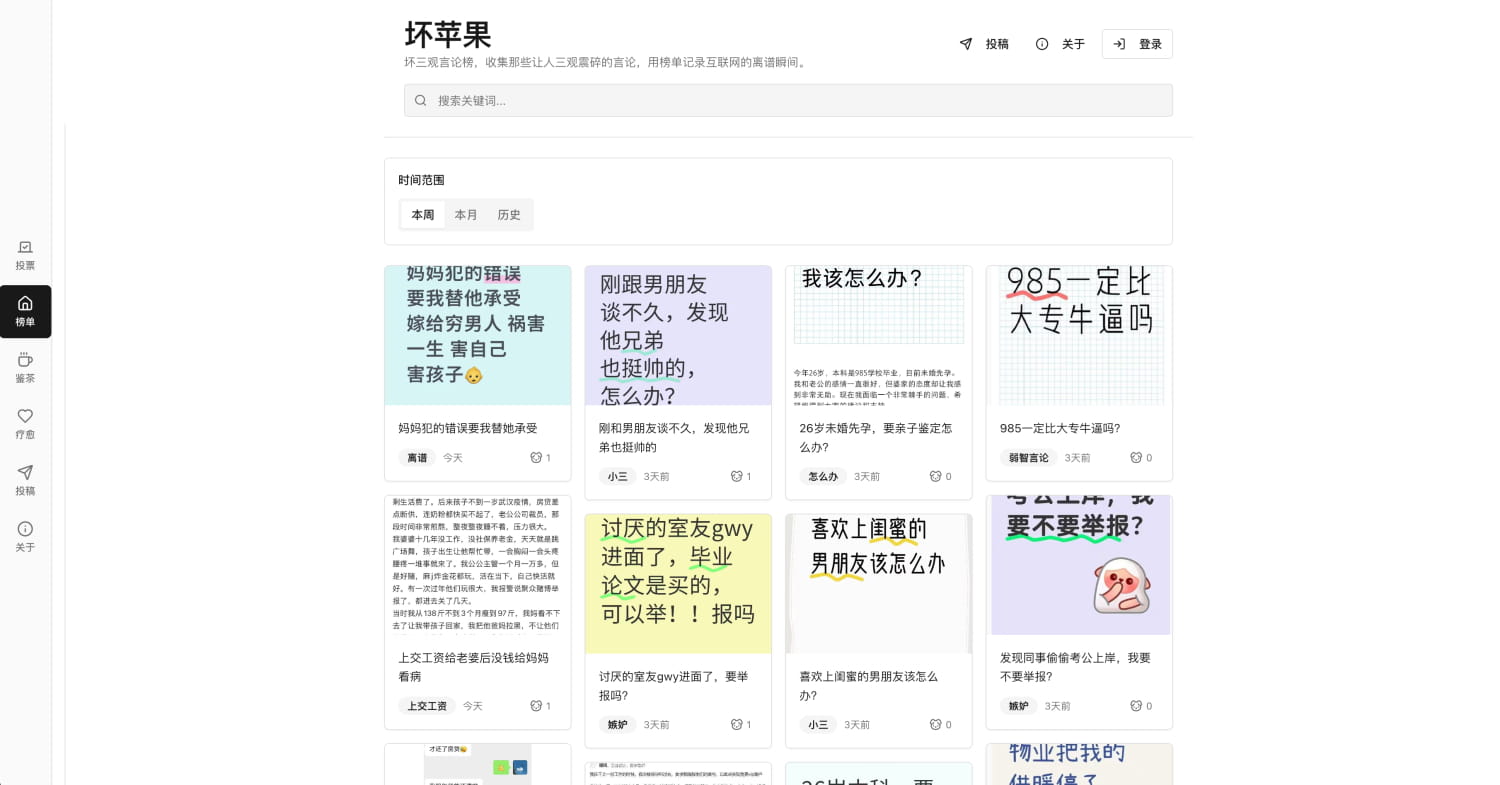Click the login arrow icon in 登录 button

(x=1119, y=44)
